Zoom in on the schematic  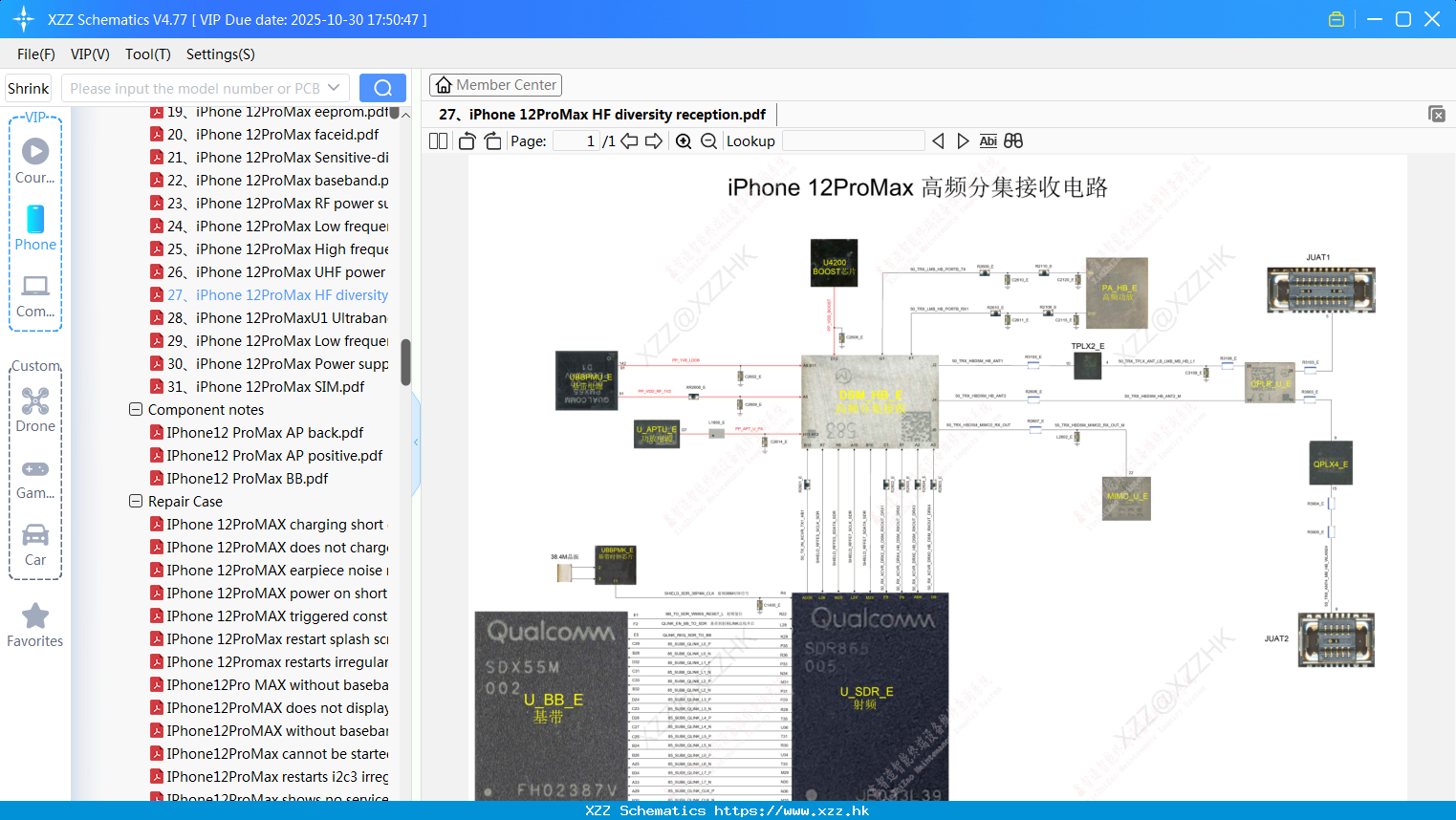[684, 141]
